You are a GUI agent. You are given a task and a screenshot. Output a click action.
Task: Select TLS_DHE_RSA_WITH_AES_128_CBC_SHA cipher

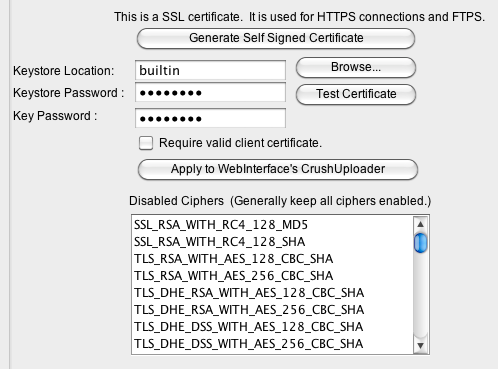pyautogui.click(x=272, y=293)
